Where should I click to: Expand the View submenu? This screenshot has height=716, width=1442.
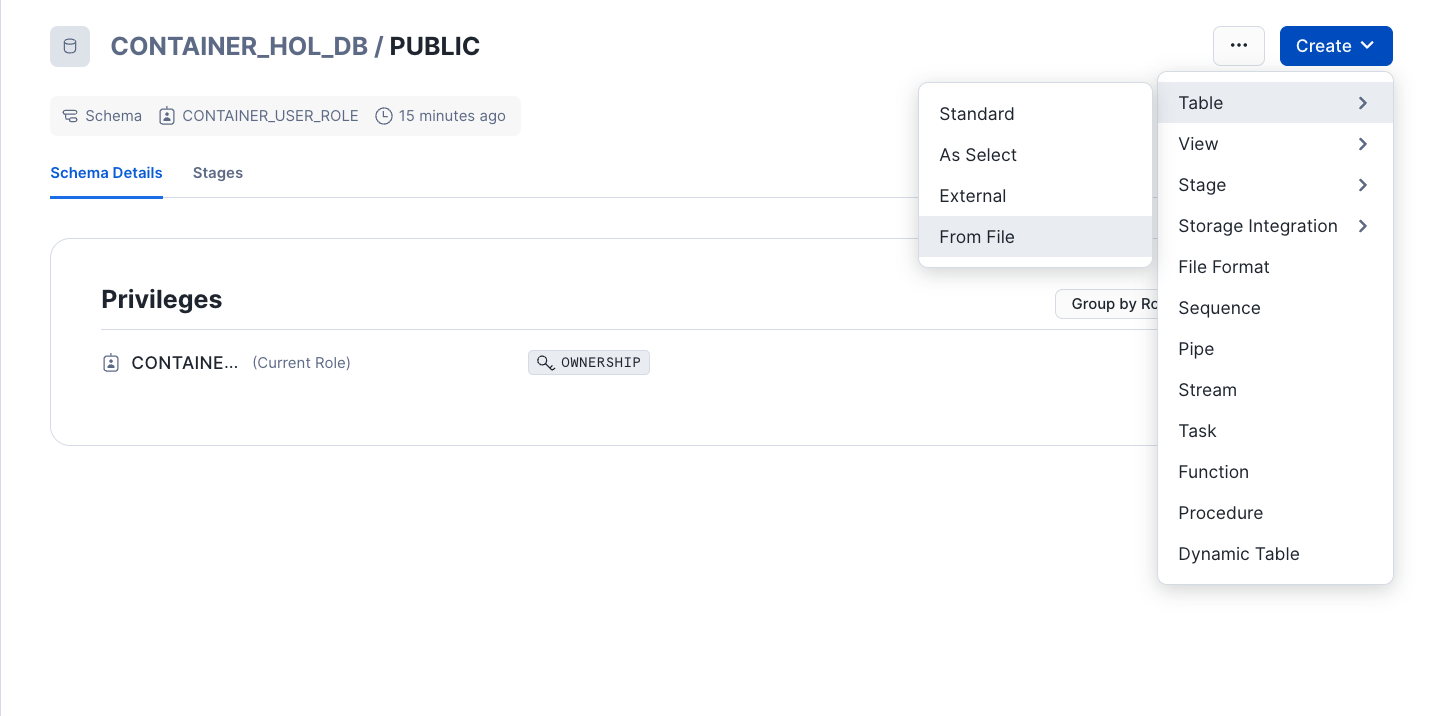click(x=1274, y=144)
